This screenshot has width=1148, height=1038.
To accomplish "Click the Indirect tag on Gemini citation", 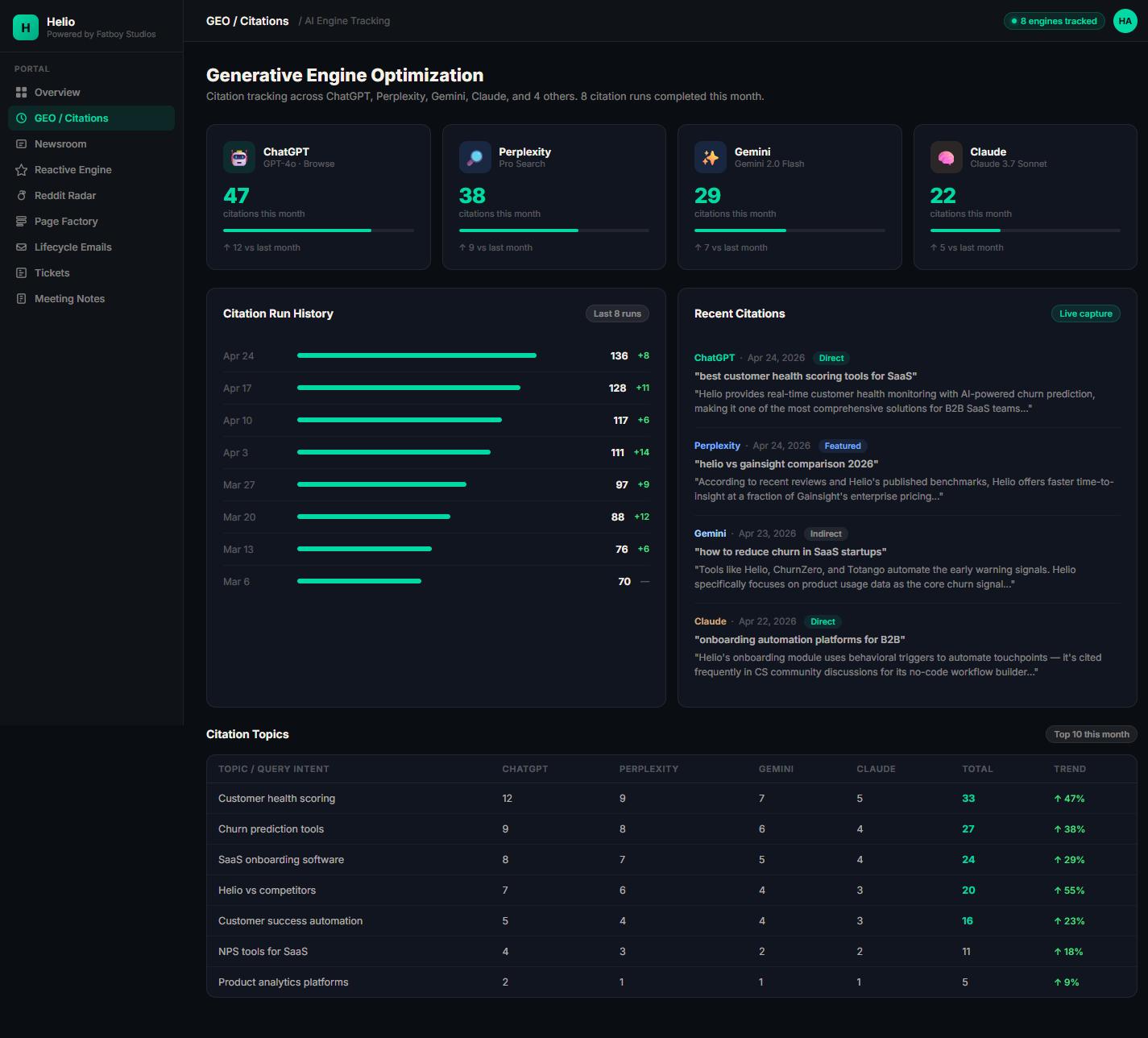I will click(826, 534).
